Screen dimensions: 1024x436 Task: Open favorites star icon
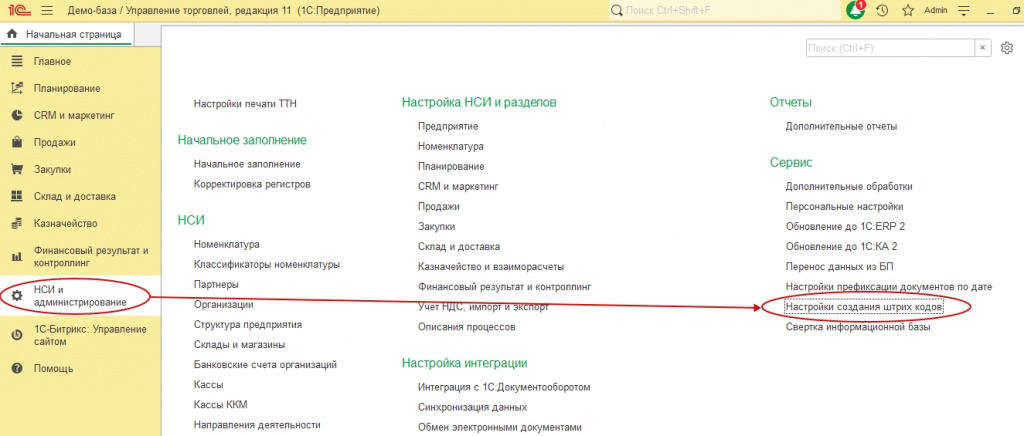(x=907, y=10)
